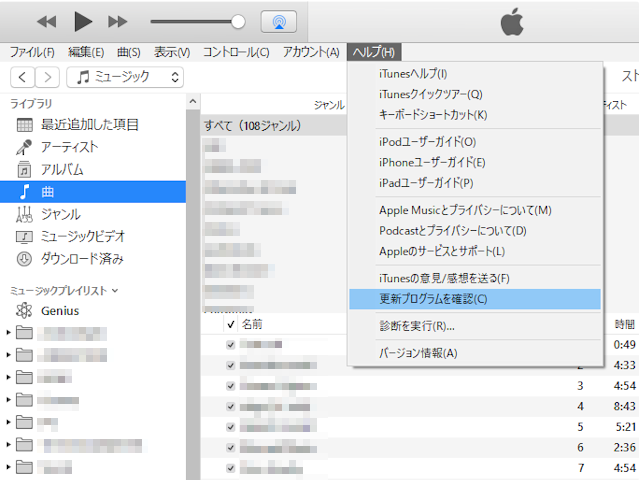Image resolution: width=641 pixels, height=480 pixels.
Task: Select アルバム icon in sidebar
Action: tap(24, 169)
